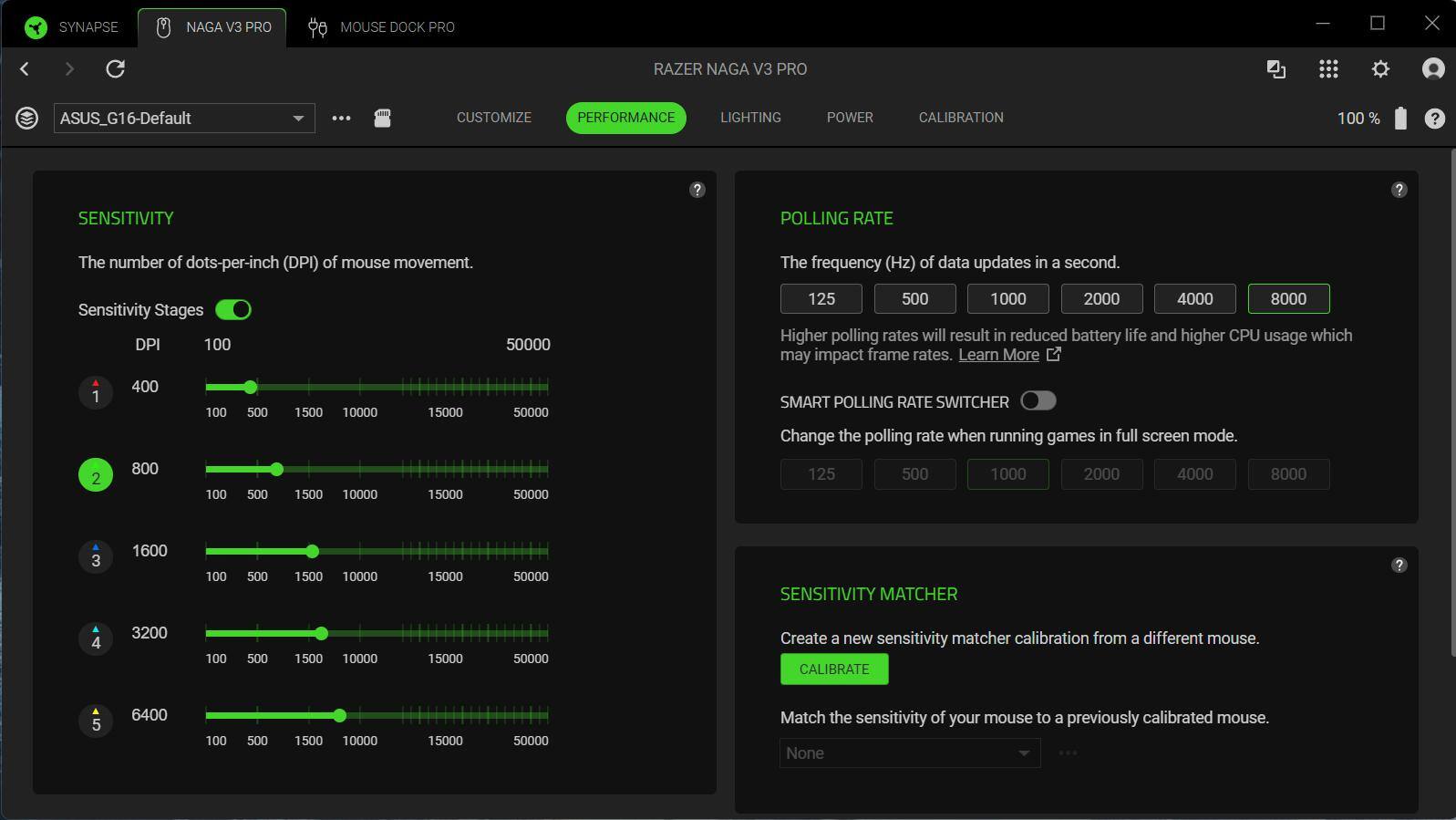Enable Smart Polling Rate Switcher
Screen dimensions: 1456x820
pyautogui.click(x=1038, y=401)
